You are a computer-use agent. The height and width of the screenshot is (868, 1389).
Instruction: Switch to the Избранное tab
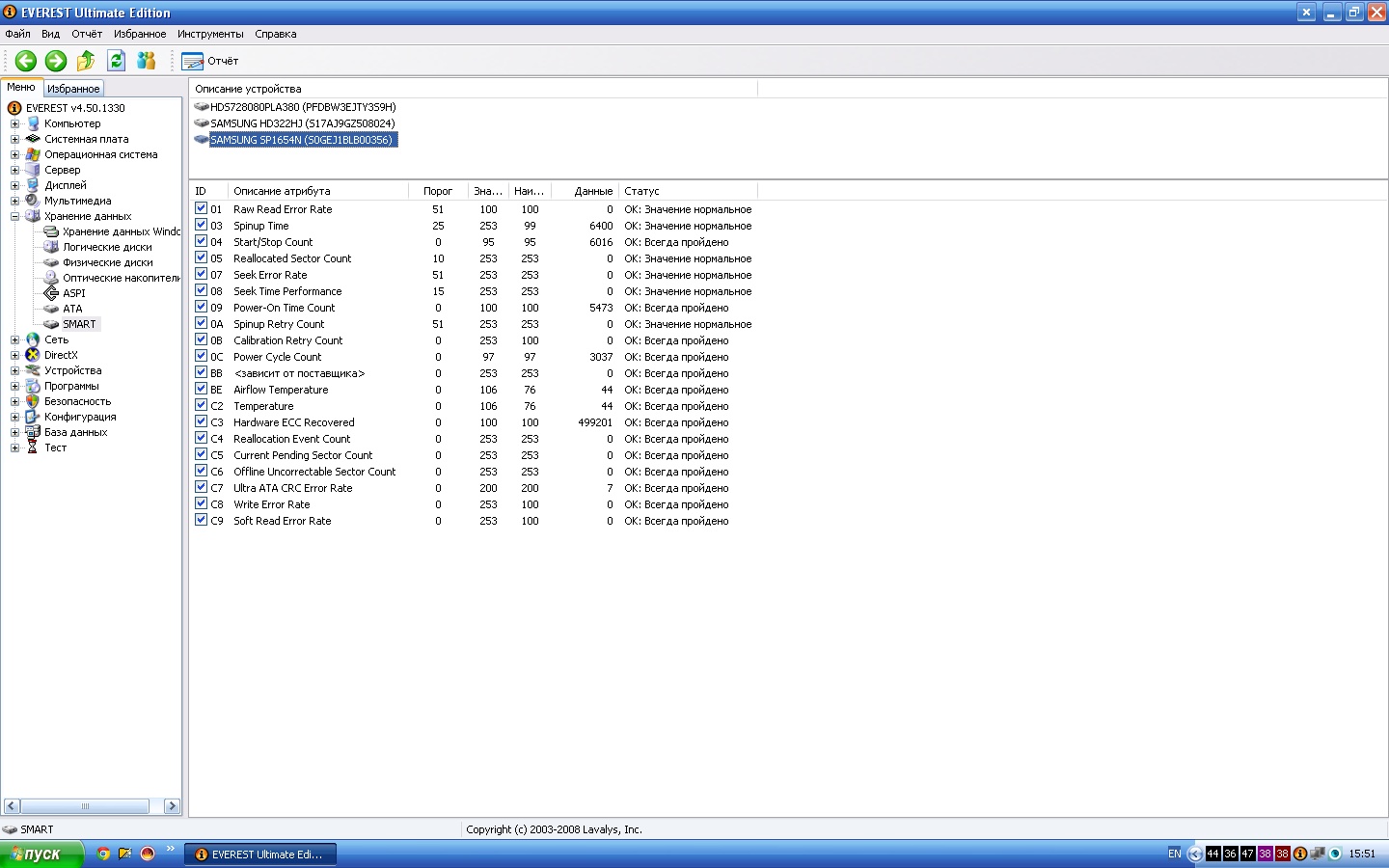coord(73,88)
